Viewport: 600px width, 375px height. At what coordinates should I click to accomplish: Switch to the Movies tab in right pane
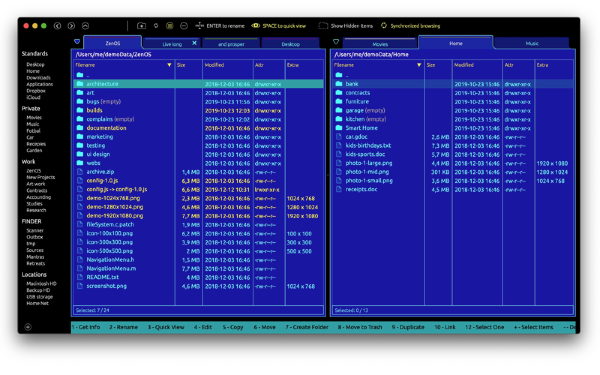pyautogui.click(x=380, y=44)
